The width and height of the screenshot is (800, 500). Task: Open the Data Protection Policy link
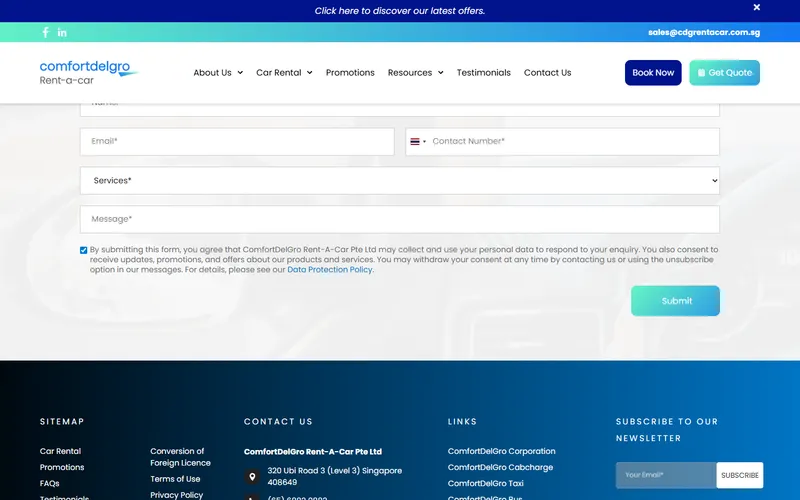pos(330,269)
